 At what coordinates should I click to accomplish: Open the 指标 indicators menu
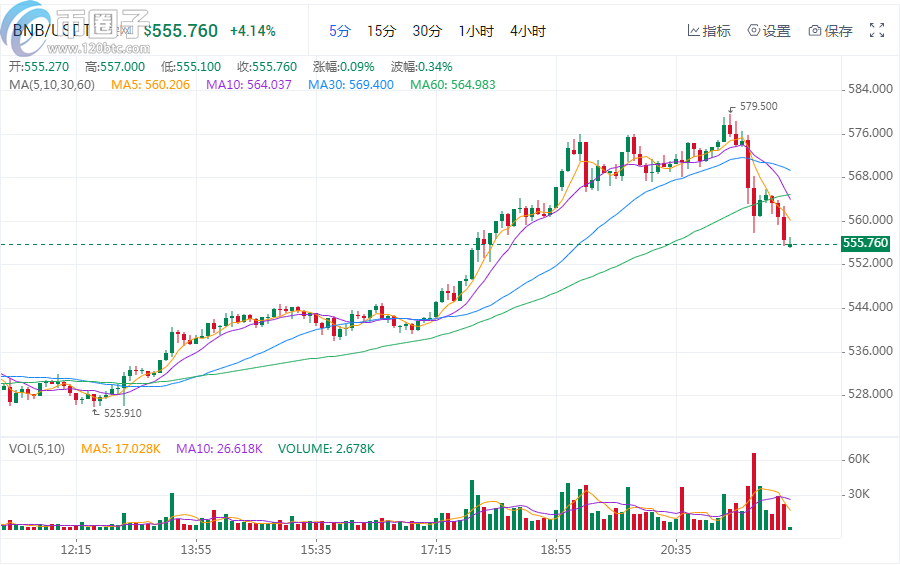[709, 31]
